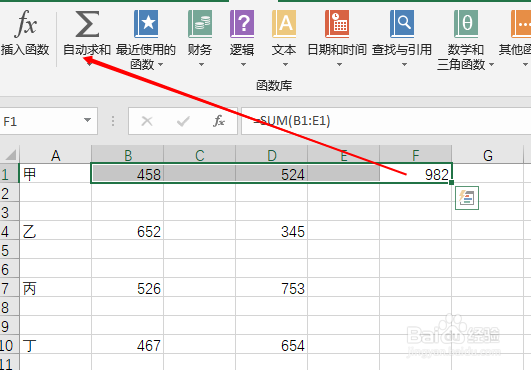Expand the Financial (财务) dropdown arrow
The image size is (531, 370).
pyautogui.click(x=201, y=64)
